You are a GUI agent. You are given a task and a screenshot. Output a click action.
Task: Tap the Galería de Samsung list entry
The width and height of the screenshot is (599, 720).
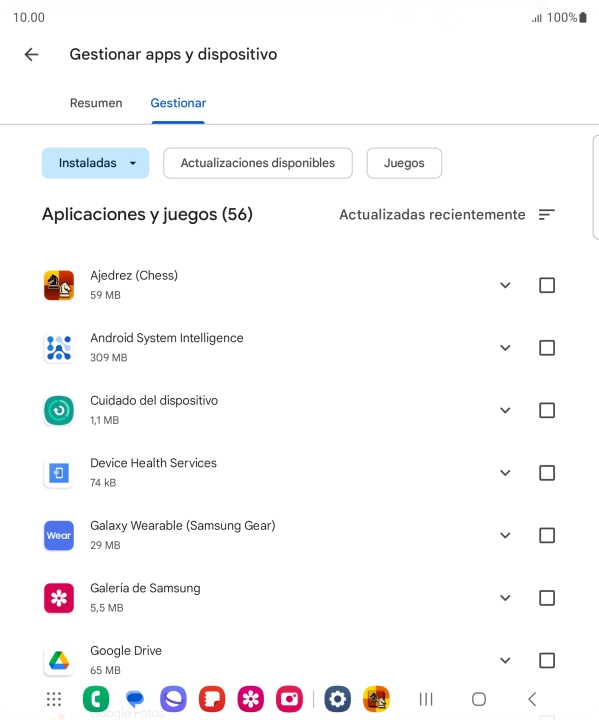coord(300,598)
